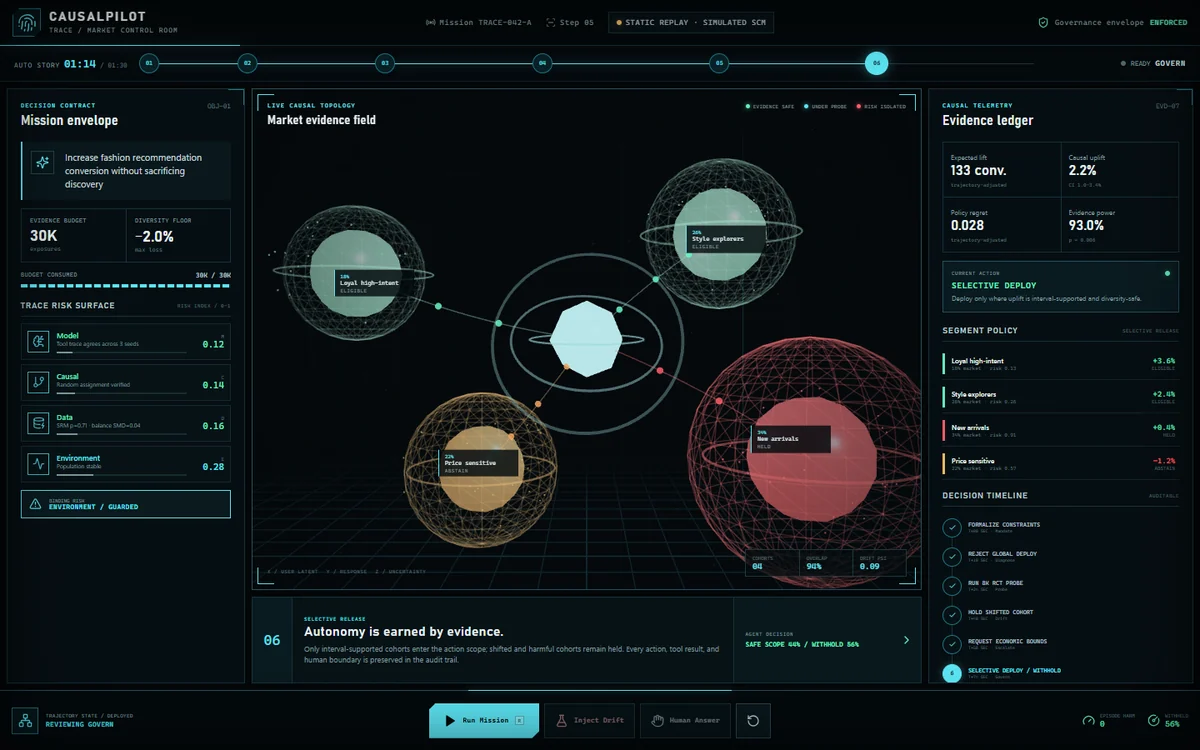Click the New arrivals red sphere label
1200x750 pixels.
pos(791,439)
